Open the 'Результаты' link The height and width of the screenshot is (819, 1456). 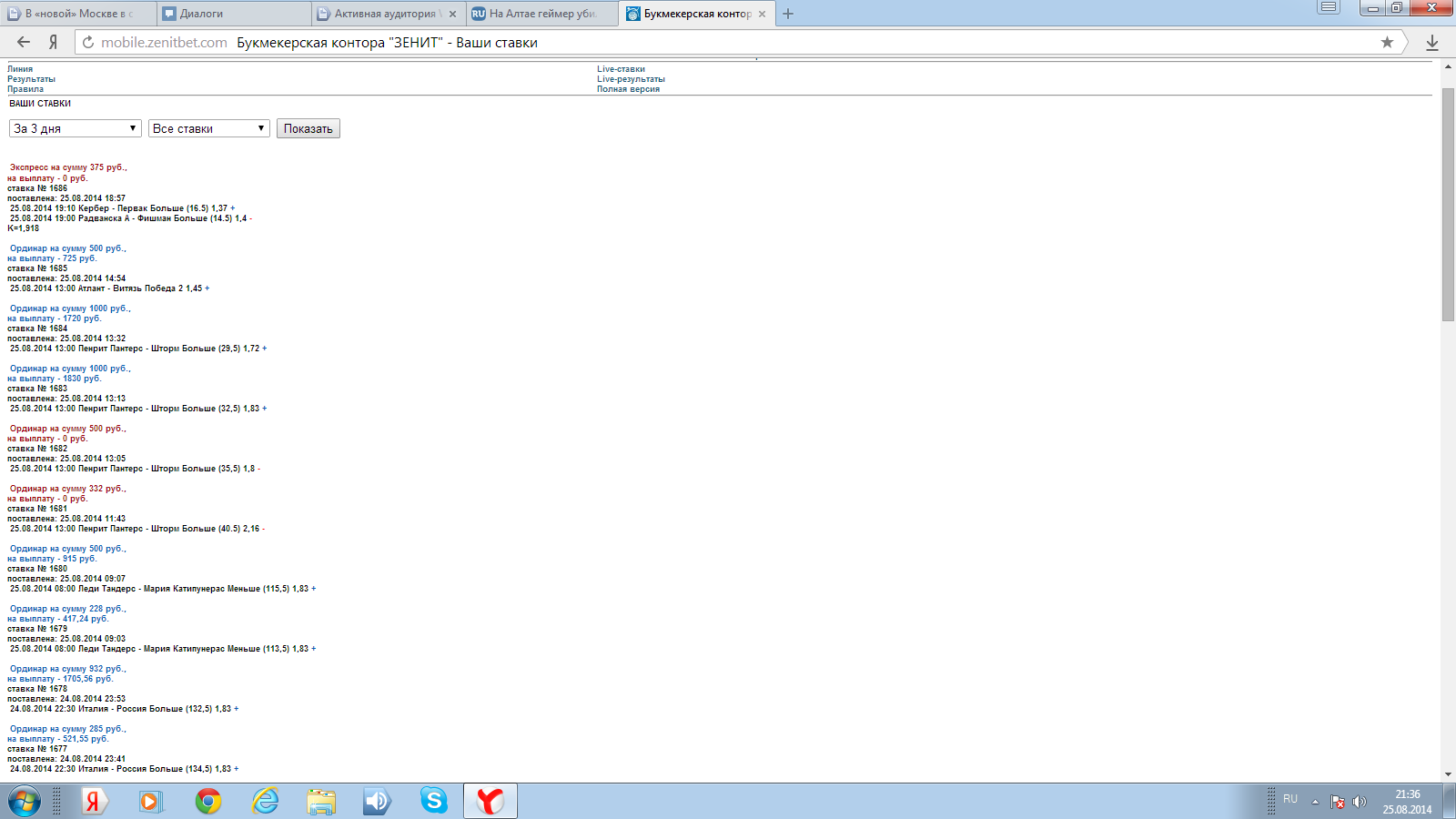coord(31,79)
